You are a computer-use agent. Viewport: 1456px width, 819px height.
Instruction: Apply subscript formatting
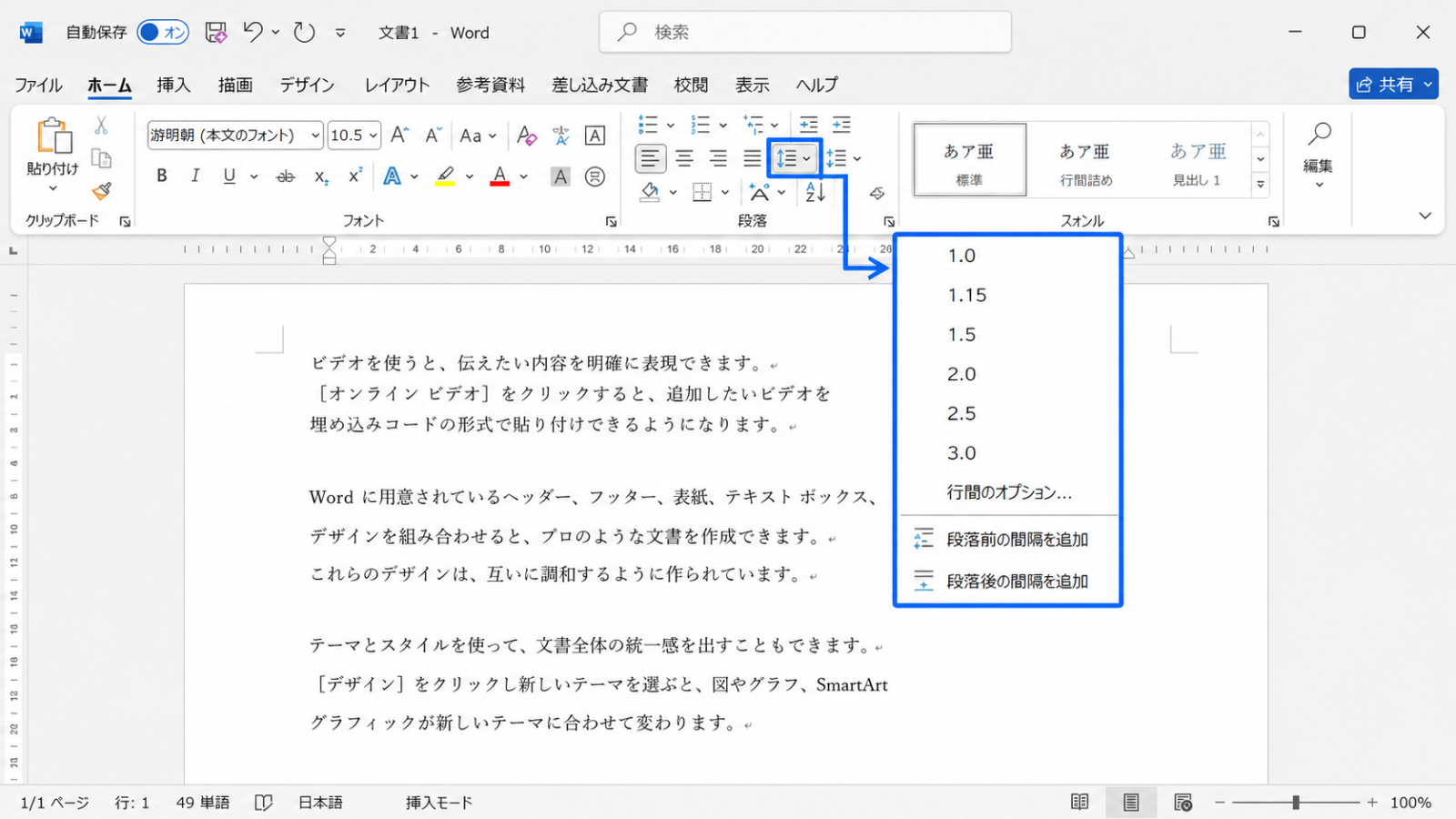(x=321, y=177)
